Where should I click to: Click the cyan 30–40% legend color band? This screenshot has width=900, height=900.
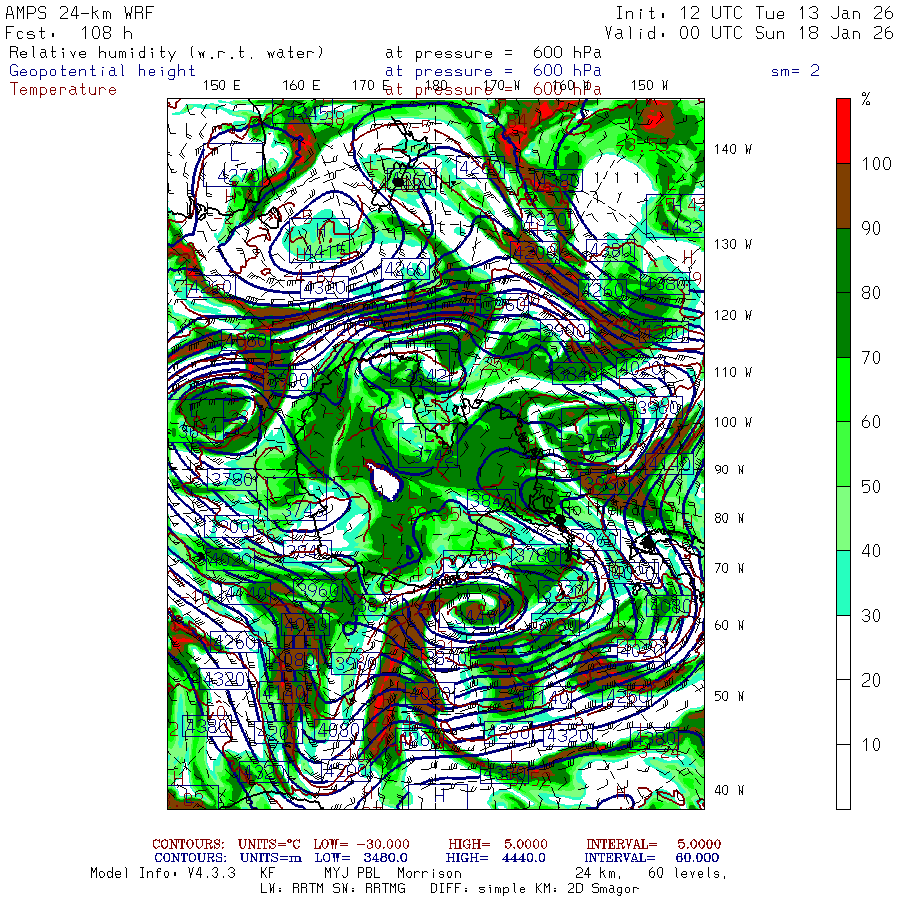pyautogui.click(x=843, y=582)
